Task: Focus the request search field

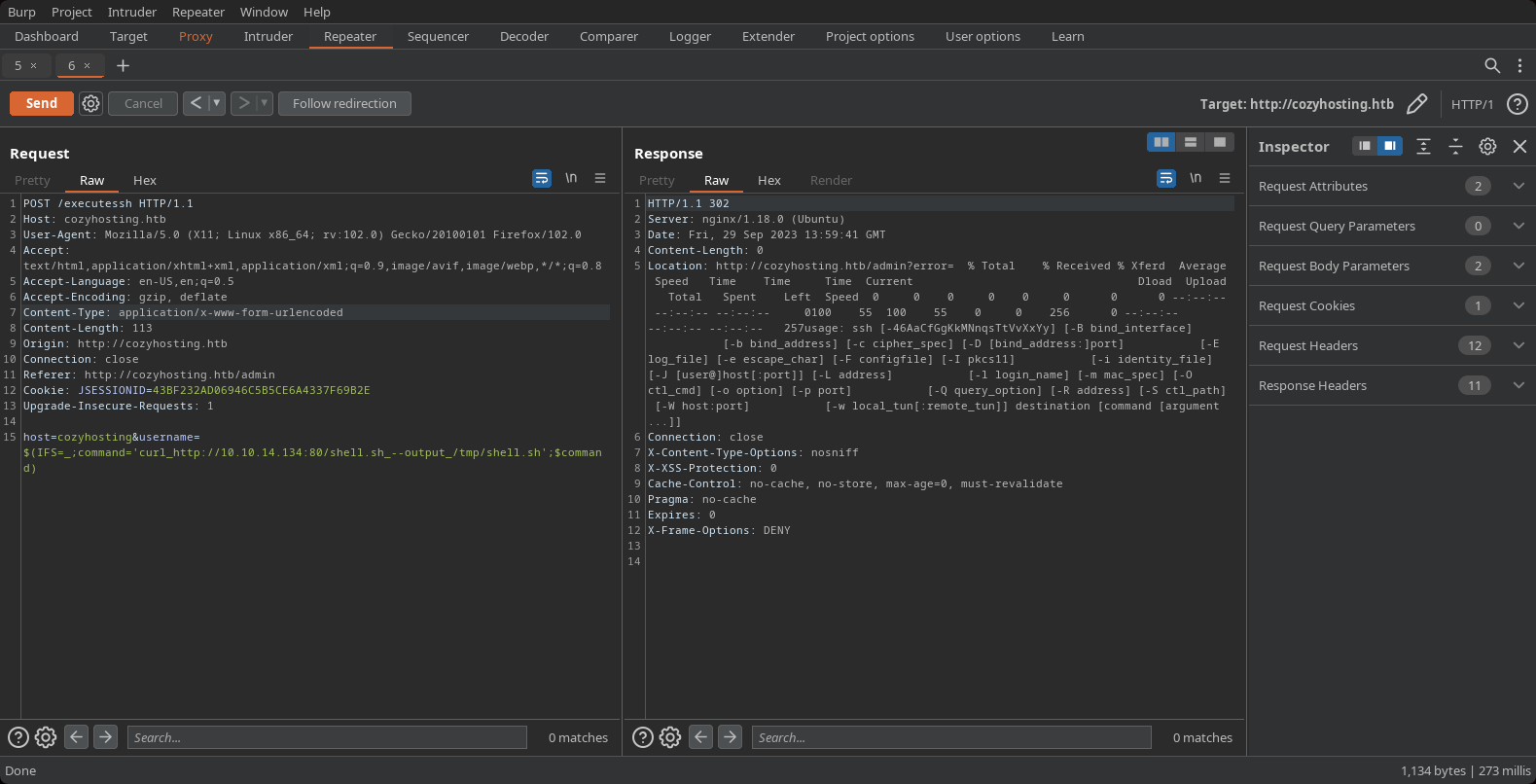Action: pos(327,737)
